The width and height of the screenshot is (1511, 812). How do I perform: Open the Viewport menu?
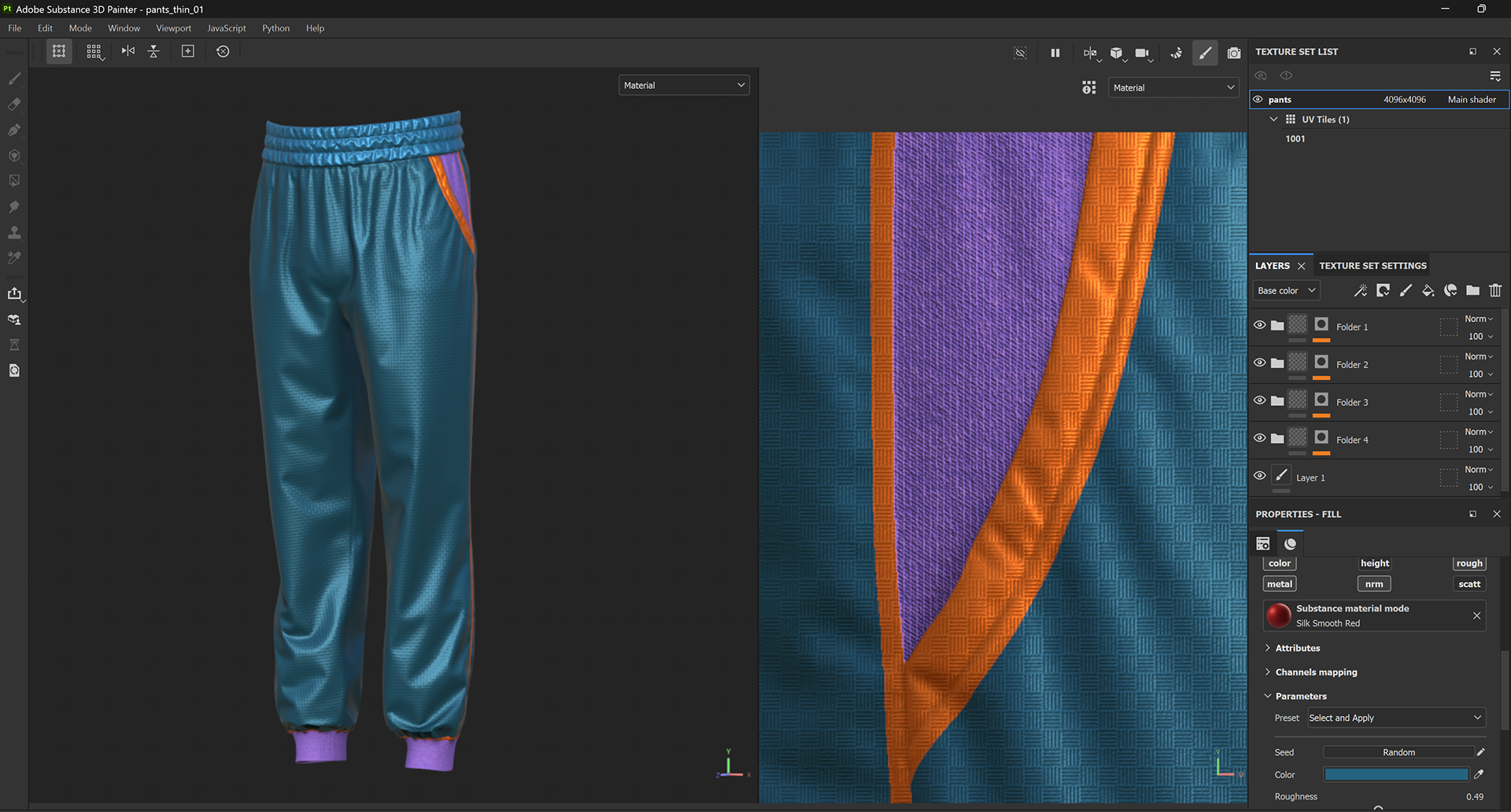173,28
